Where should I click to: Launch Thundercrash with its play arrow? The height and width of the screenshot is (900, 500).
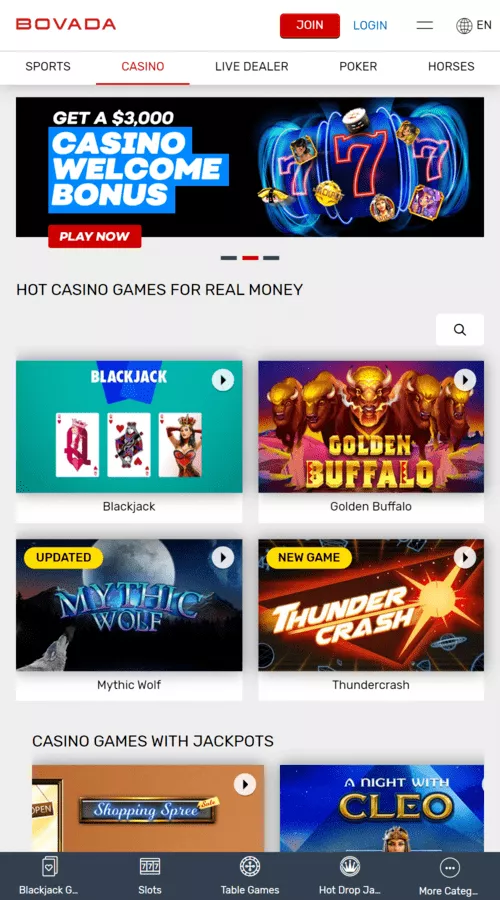point(465,557)
